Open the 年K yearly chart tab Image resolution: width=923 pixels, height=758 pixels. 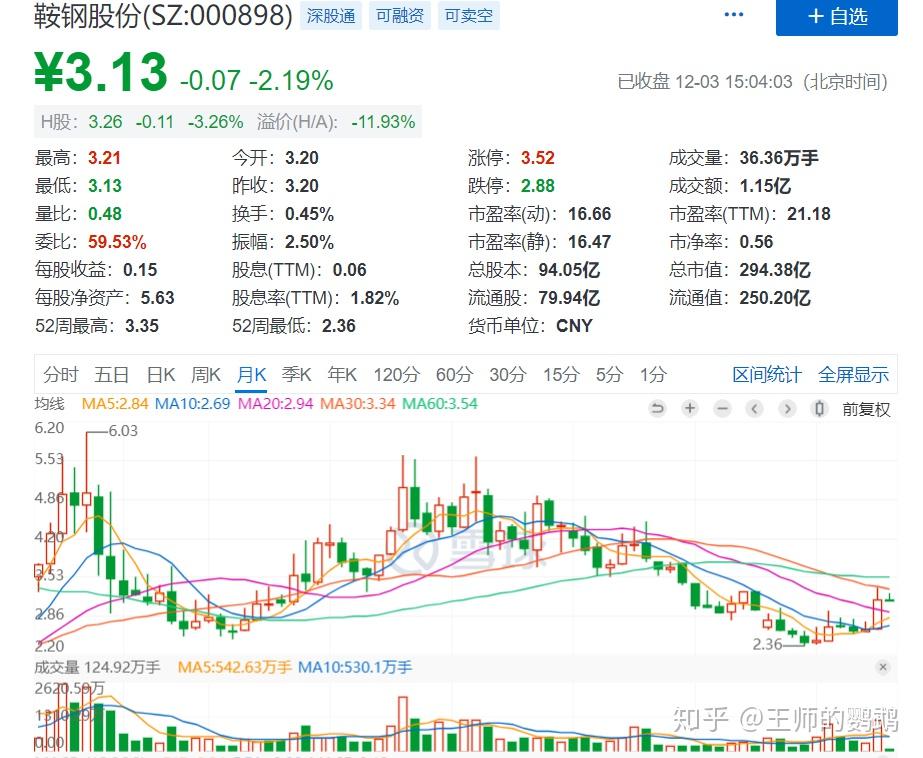[x=342, y=374]
